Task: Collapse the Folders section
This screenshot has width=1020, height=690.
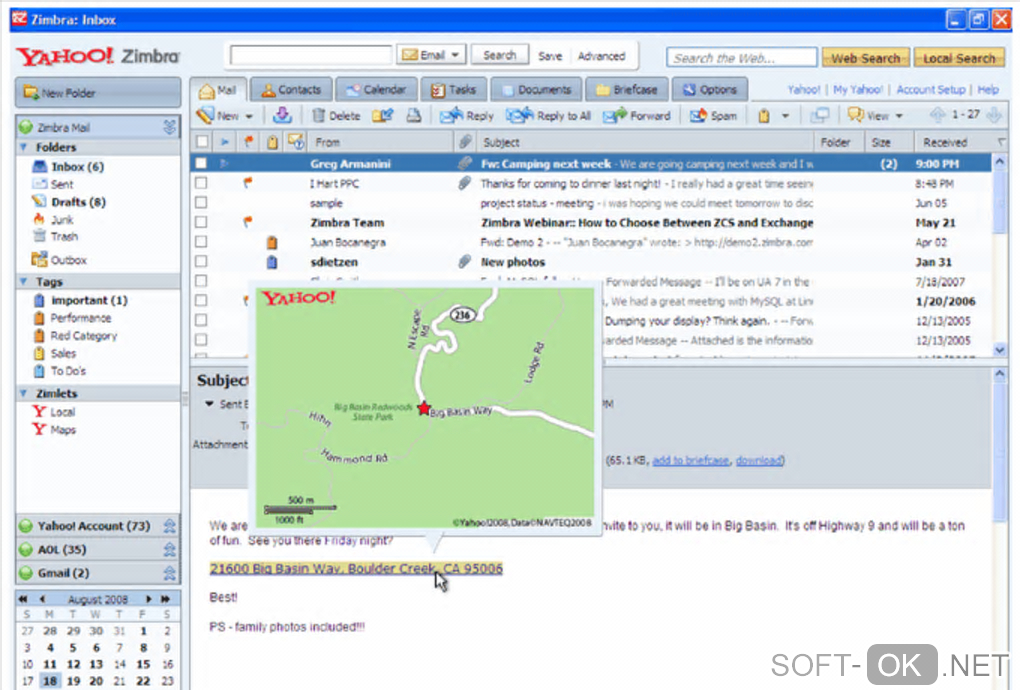Action: click(x=24, y=147)
